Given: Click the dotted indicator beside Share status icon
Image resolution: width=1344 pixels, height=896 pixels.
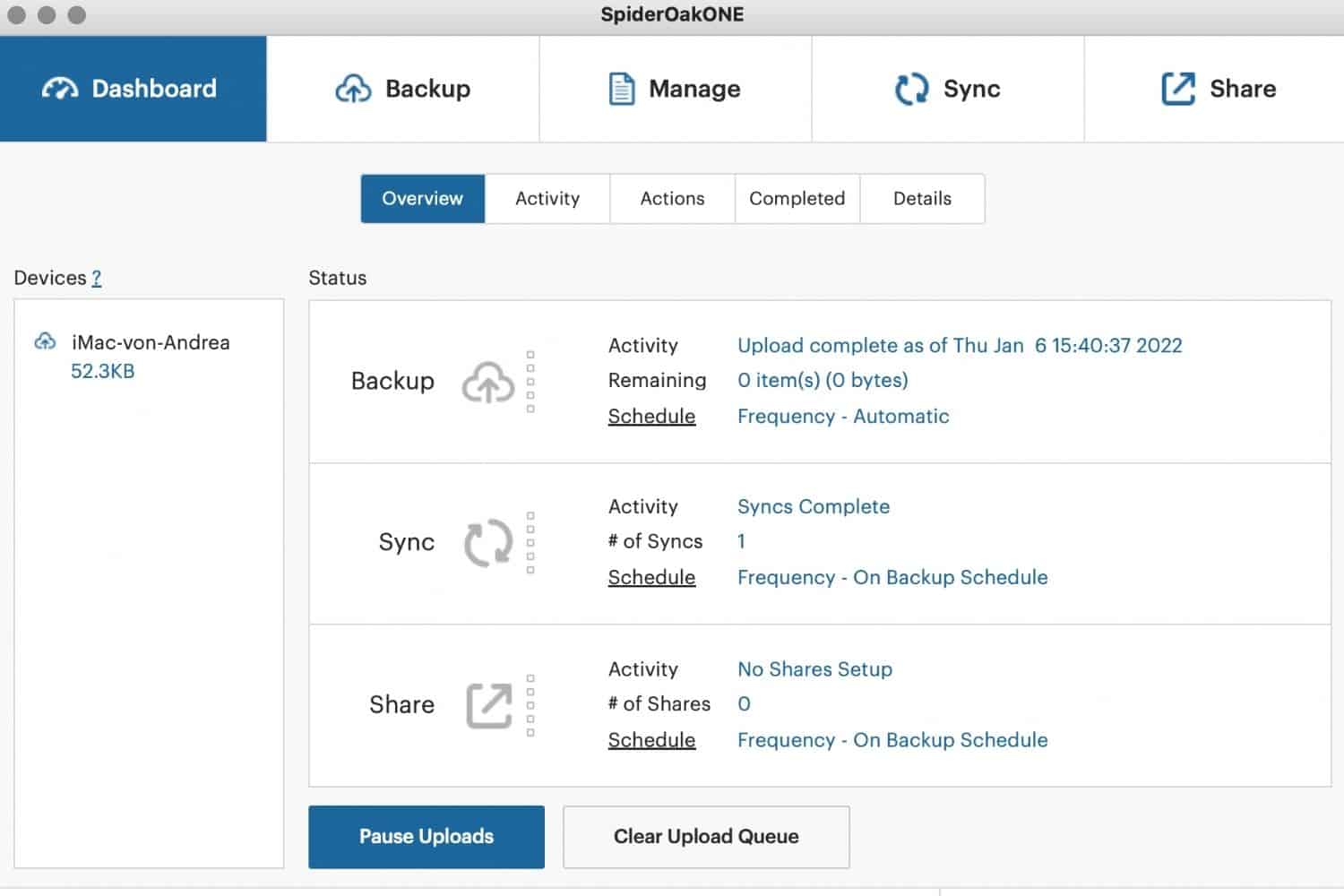Looking at the screenshot, I should [530, 705].
